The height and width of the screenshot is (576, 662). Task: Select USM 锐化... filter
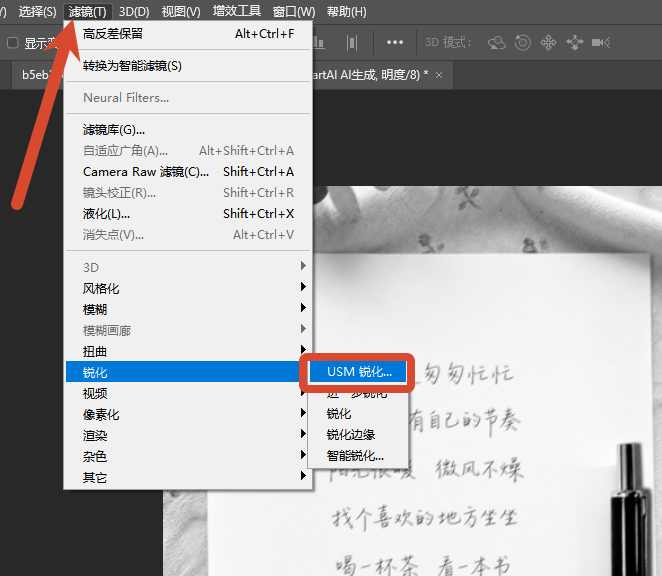(x=358, y=372)
